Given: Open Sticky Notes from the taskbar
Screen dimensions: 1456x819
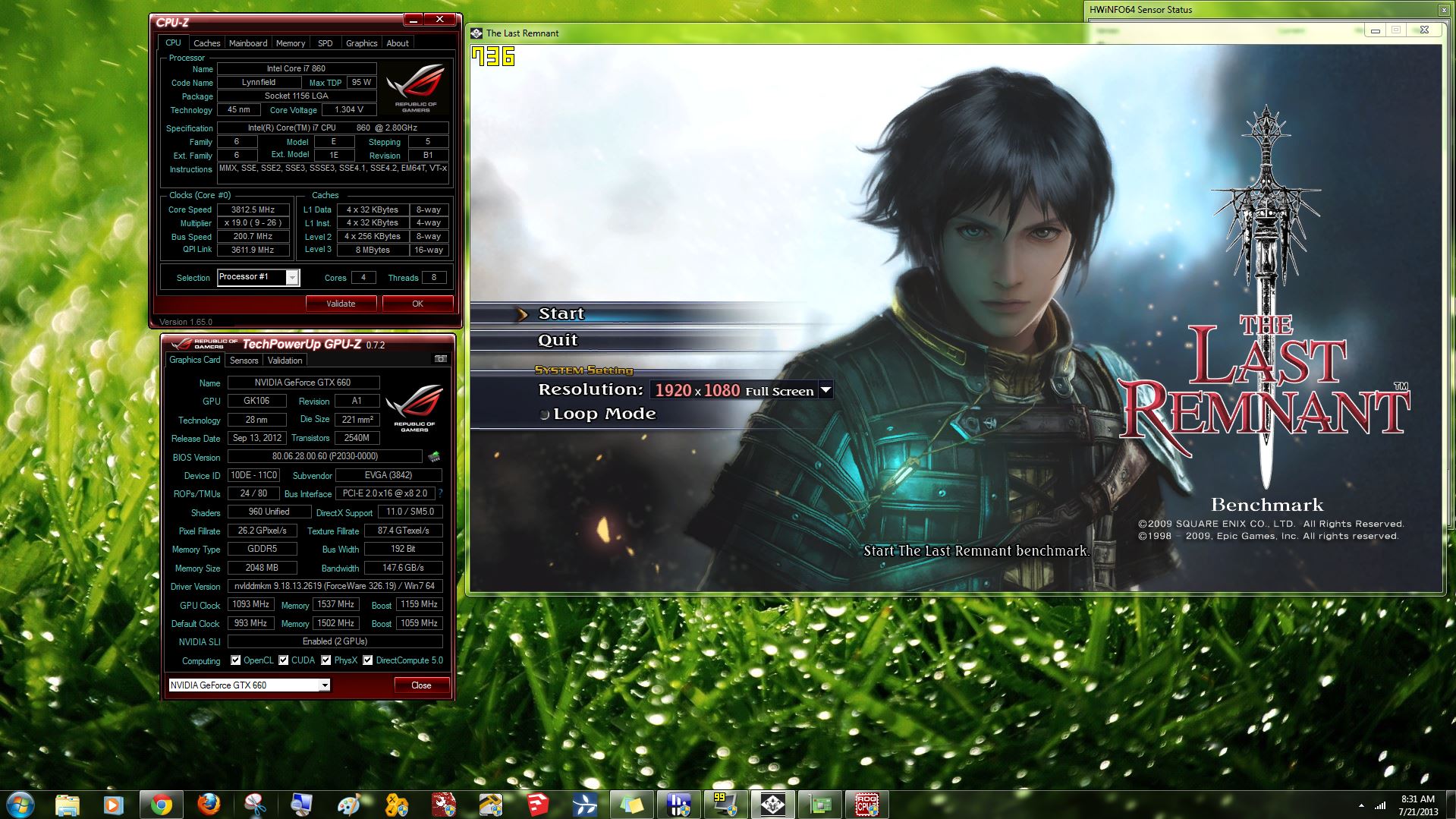Looking at the screenshot, I should [x=631, y=804].
